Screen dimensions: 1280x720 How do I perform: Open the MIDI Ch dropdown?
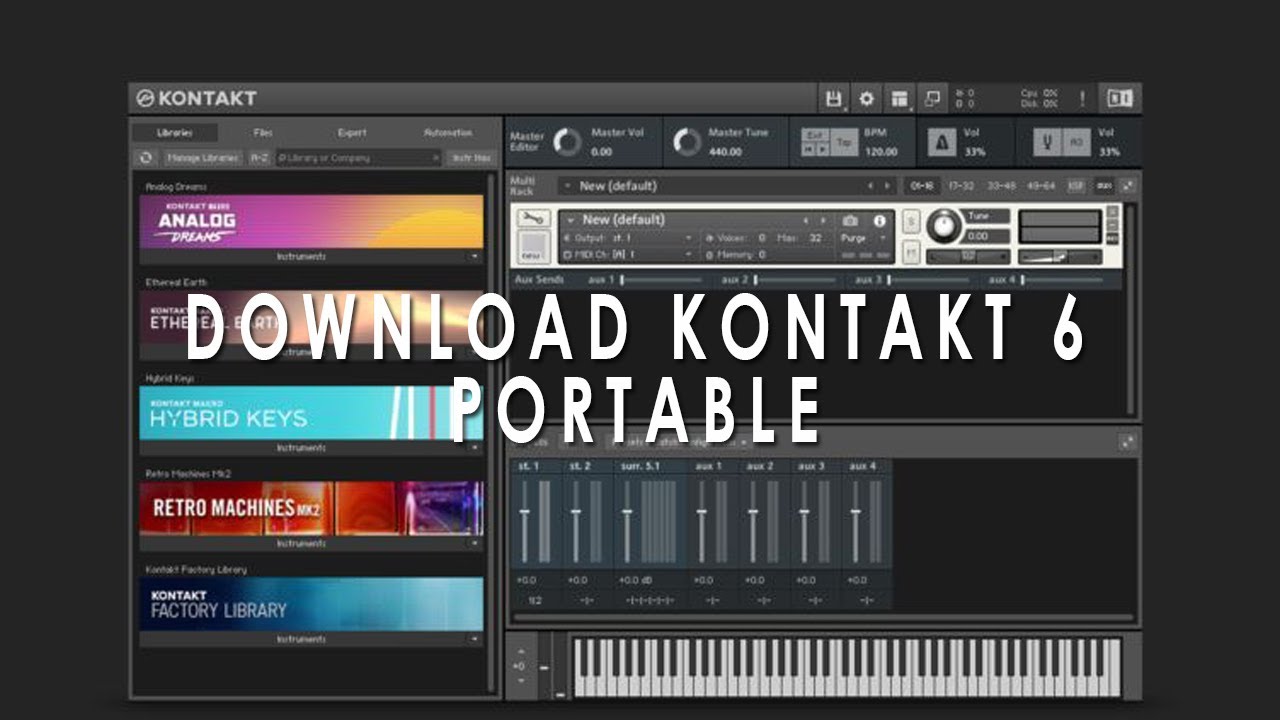coord(628,255)
